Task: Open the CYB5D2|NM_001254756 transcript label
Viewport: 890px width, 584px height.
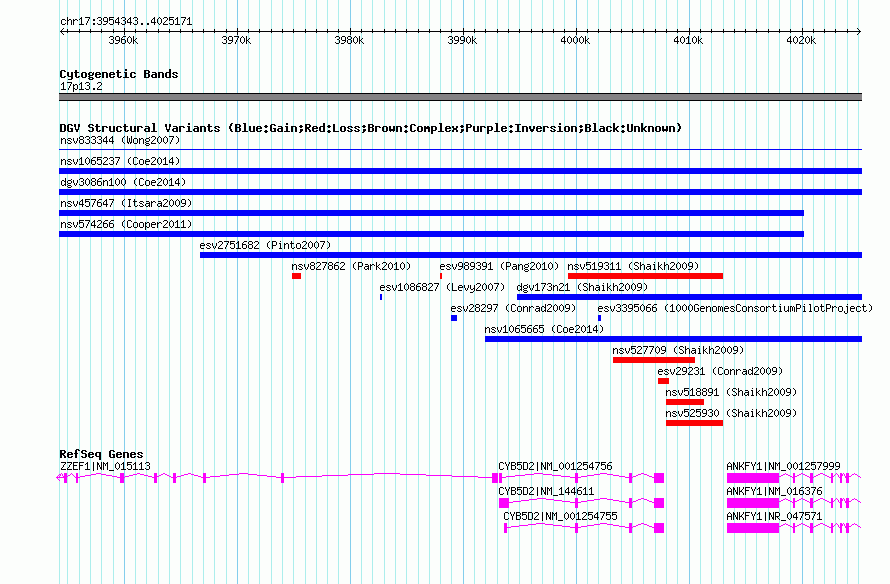Action: click(555, 467)
